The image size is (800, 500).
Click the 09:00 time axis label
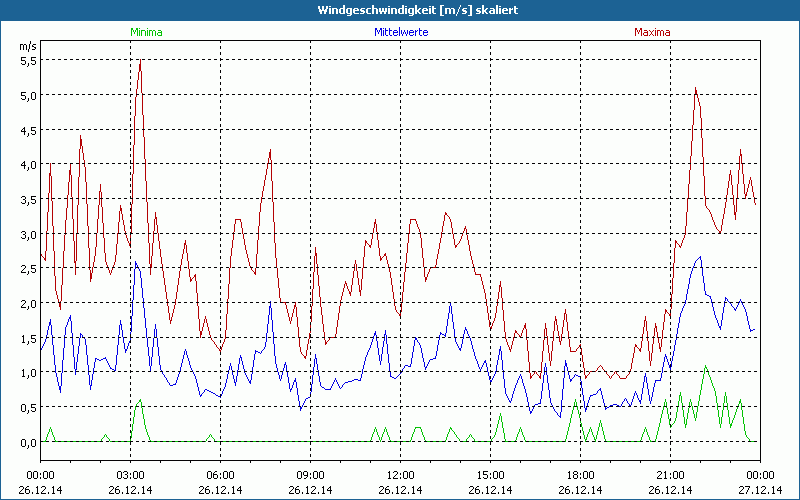pyautogui.click(x=310, y=476)
